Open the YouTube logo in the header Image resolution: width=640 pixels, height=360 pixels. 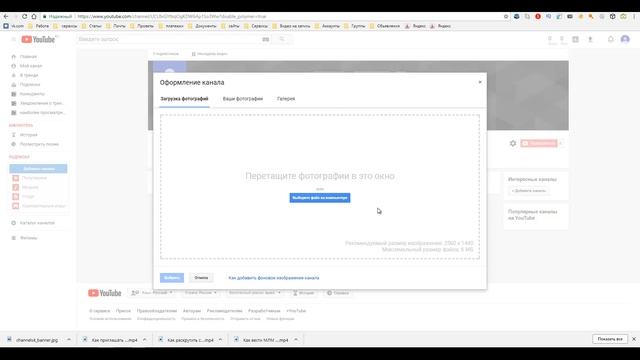pos(38,39)
